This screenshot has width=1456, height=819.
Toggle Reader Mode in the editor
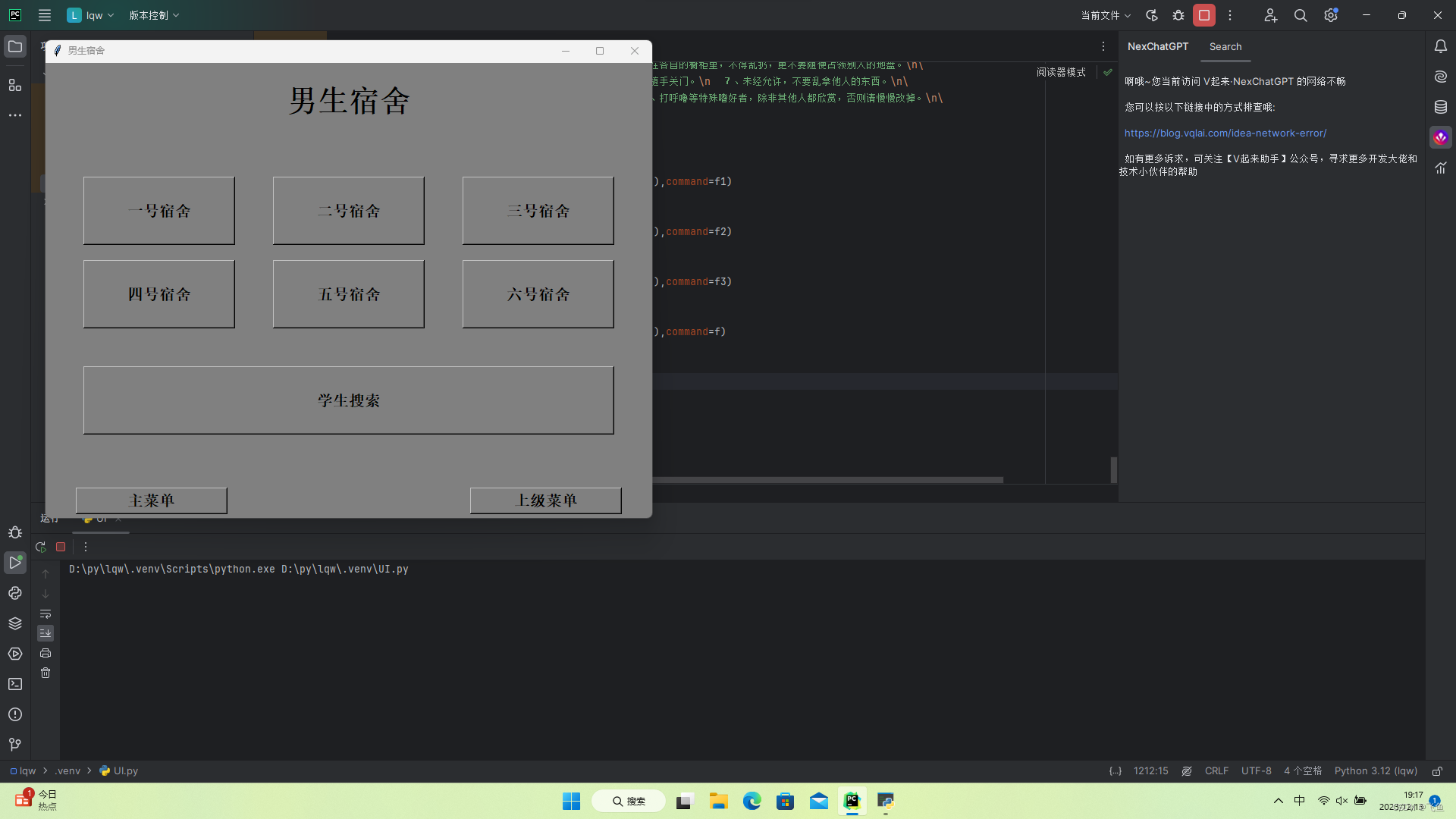coord(1061,72)
